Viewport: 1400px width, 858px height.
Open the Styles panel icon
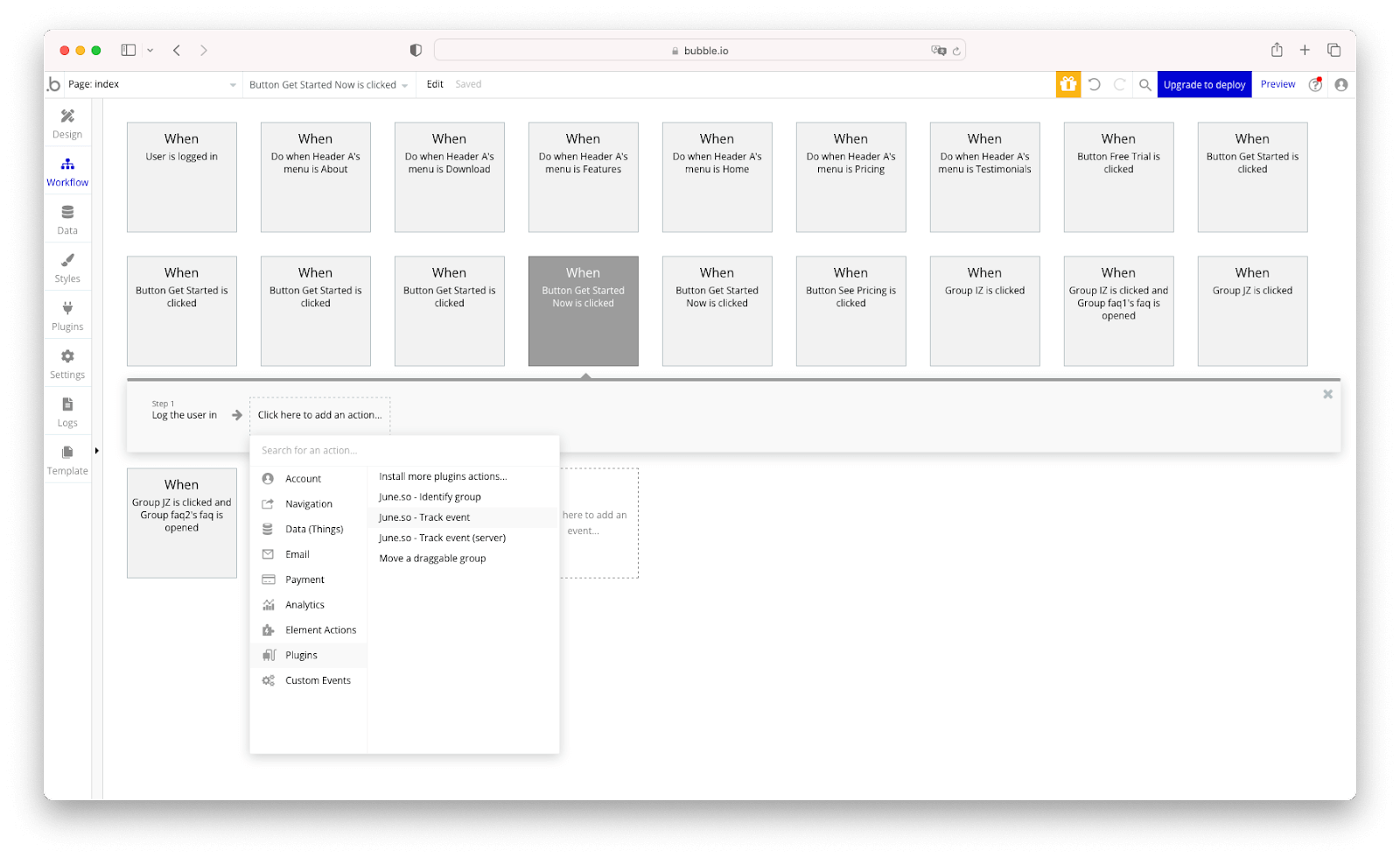(x=66, y=266)
